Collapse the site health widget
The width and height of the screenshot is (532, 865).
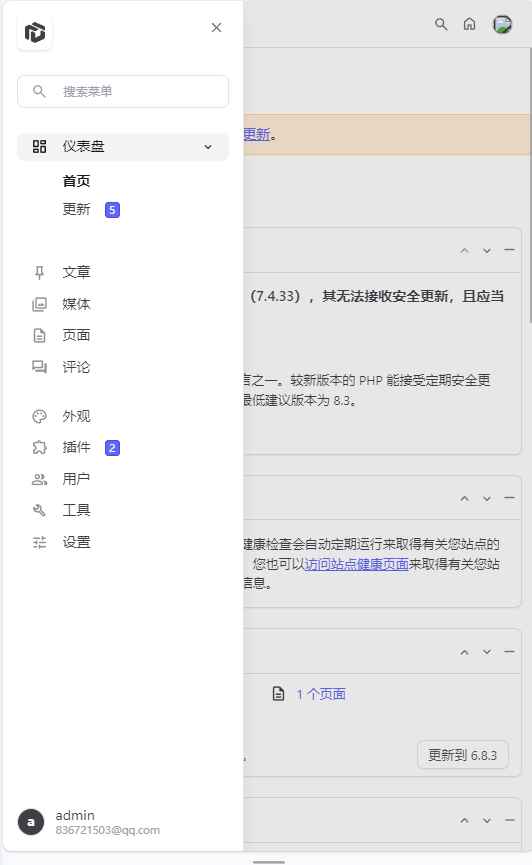pyautogui.click(x=509, y=498)
